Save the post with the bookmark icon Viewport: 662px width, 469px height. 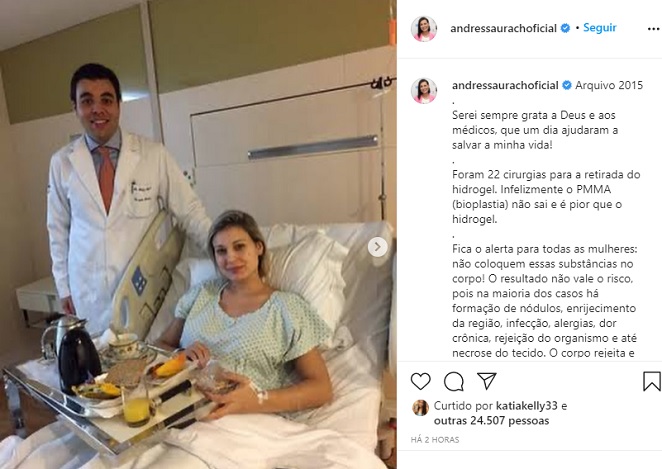(x=651, y=381)
